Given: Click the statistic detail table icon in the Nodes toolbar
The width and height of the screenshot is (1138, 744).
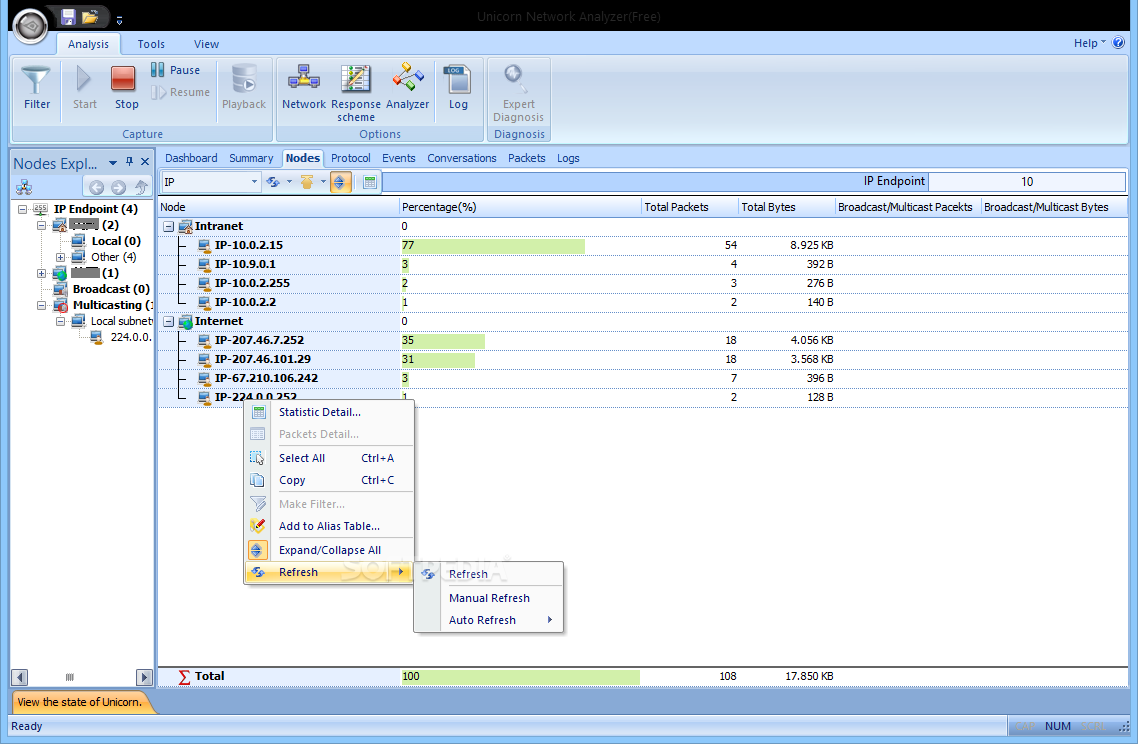Looking at the screenshot, I should pos(369,182).
